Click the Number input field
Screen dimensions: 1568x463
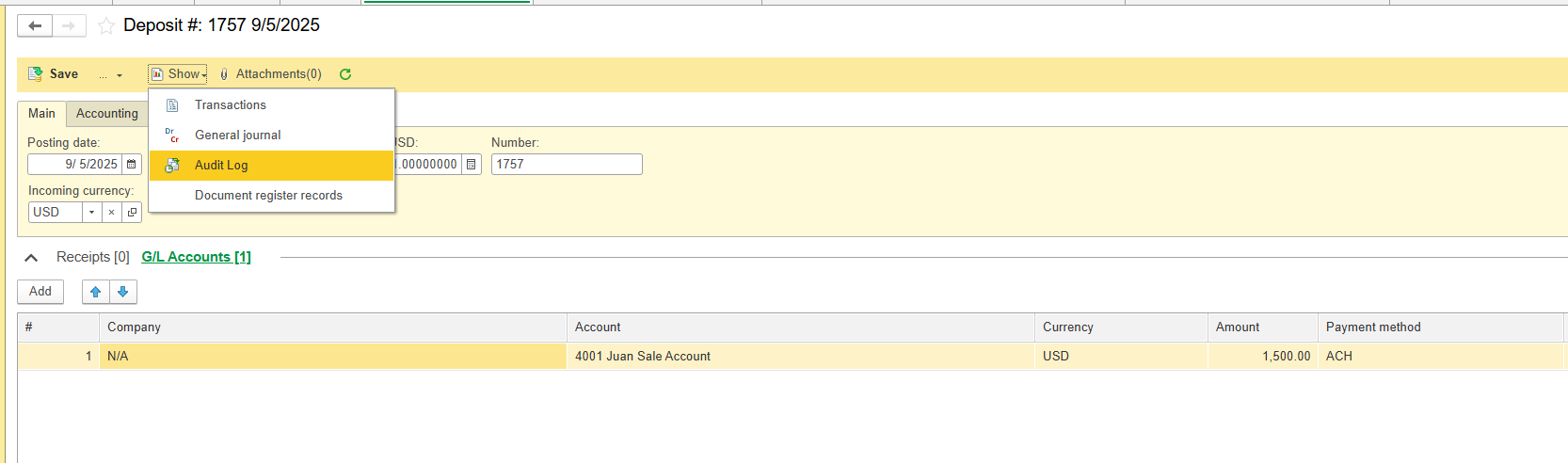coord(567,165)
